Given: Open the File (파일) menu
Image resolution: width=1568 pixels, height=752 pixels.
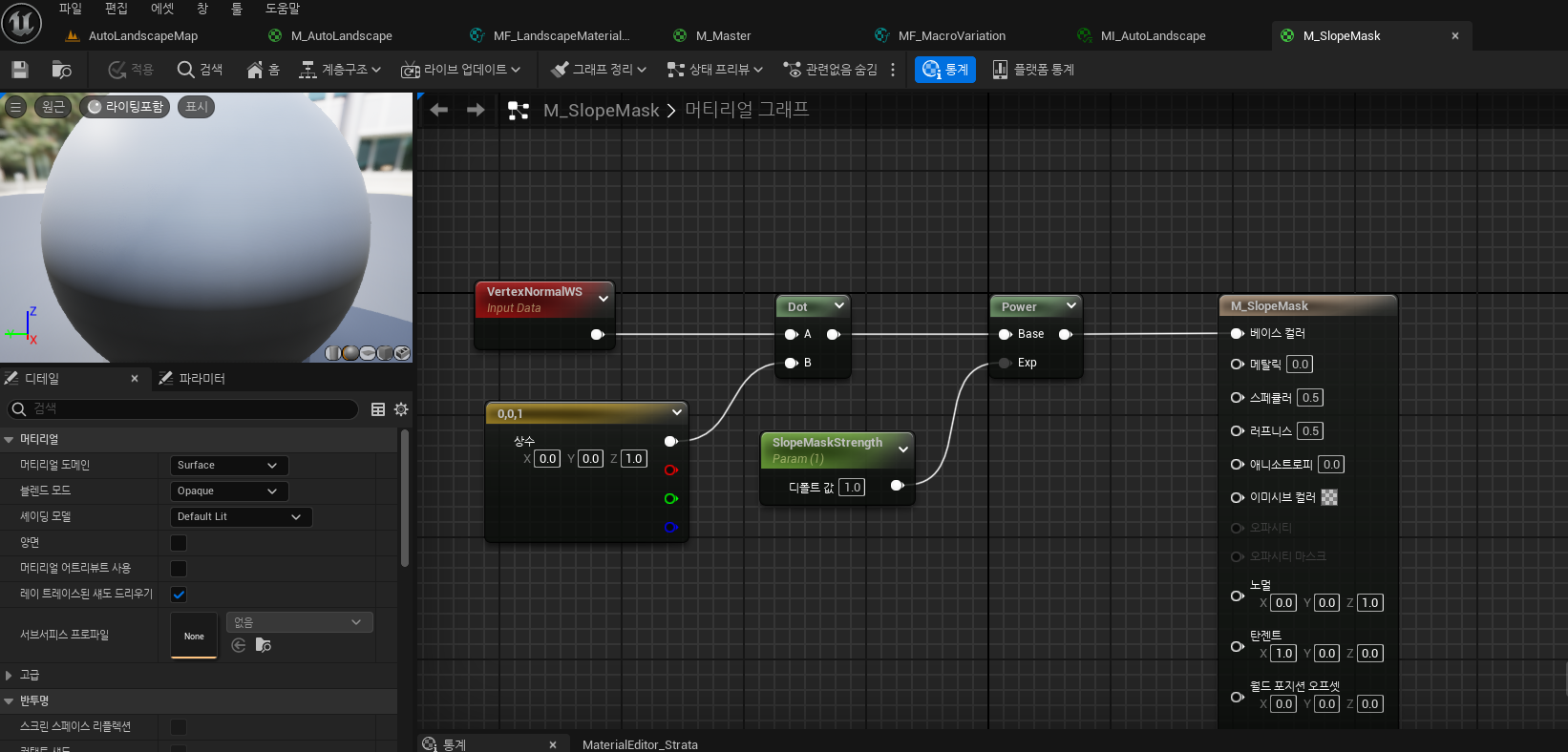Looking at the screenshot, I should click(x=71, y=9).
